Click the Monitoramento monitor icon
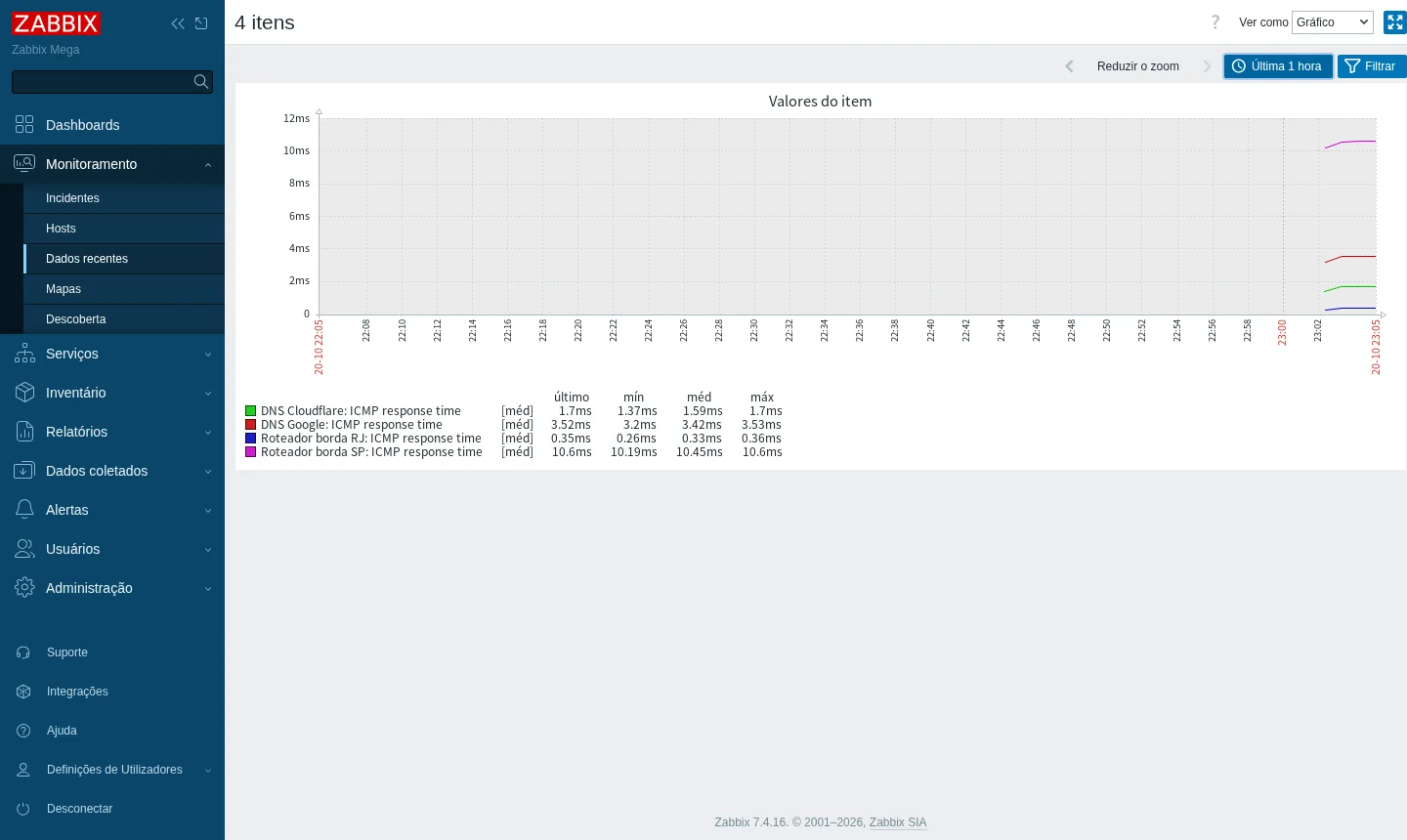This screenshot has height=840, width=1407. [24, 164]
